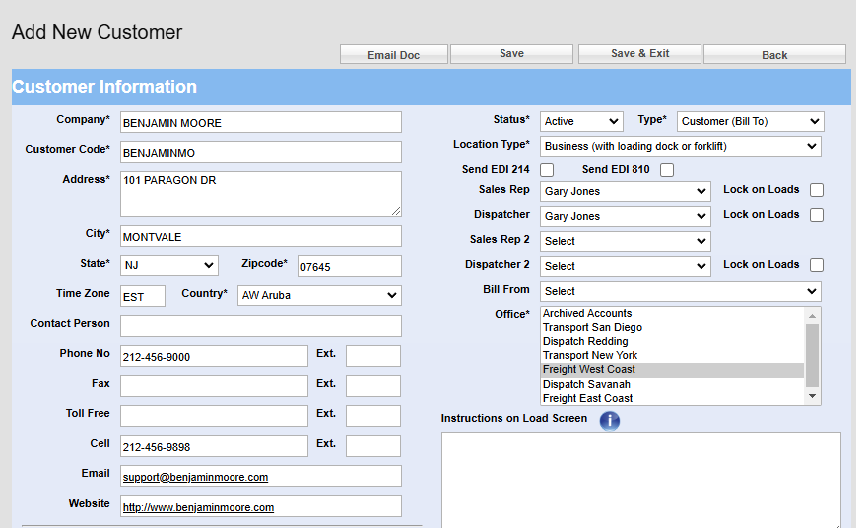856x528 pixels.
Task: Enable Lock on Loads for Dispatcher 2
Action: [817, 265]
